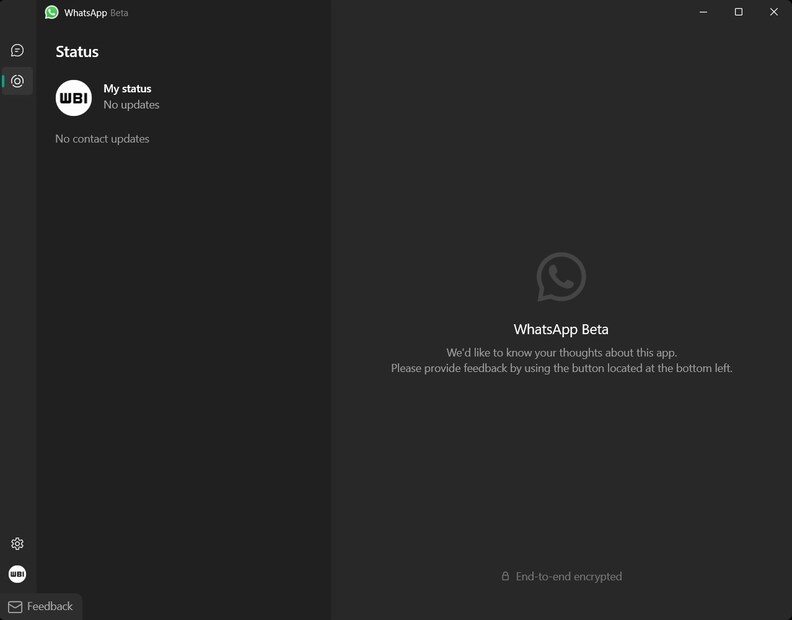
Task: Click the centered "WhatsApp Beta" heading
Action: pyautogui.click(x=560, y=329)
